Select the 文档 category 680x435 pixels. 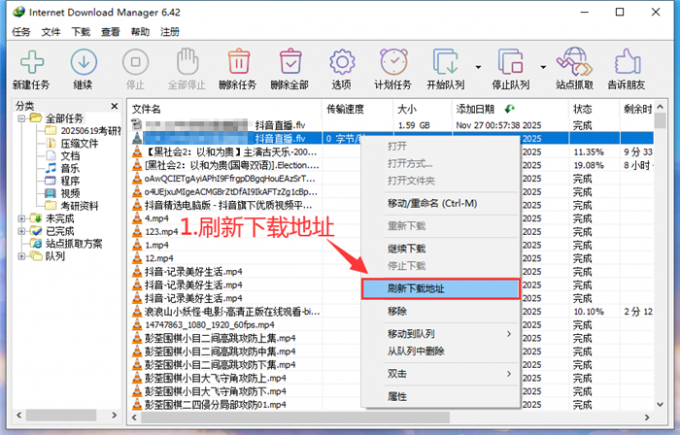[70, 156]
